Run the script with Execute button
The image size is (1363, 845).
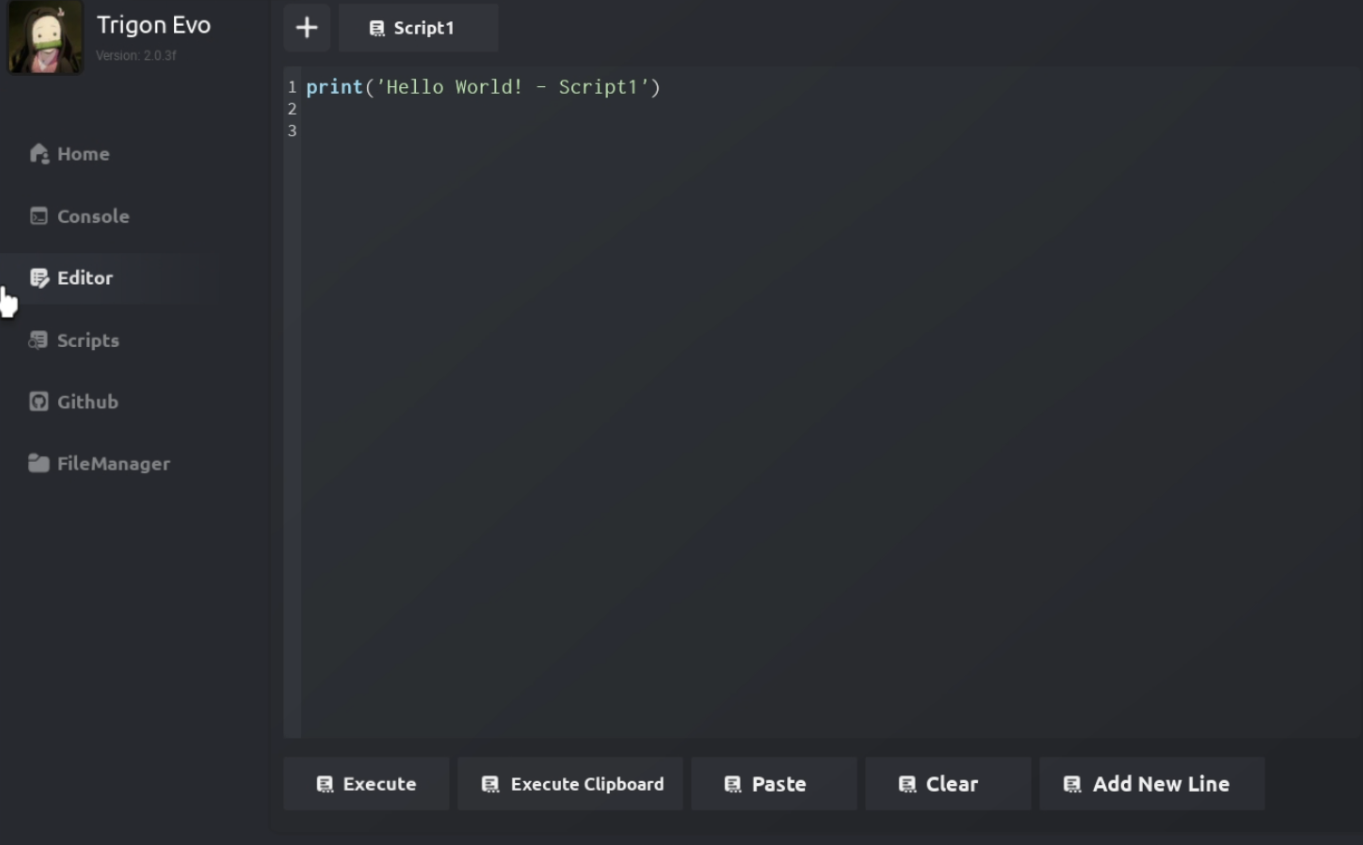366,784
